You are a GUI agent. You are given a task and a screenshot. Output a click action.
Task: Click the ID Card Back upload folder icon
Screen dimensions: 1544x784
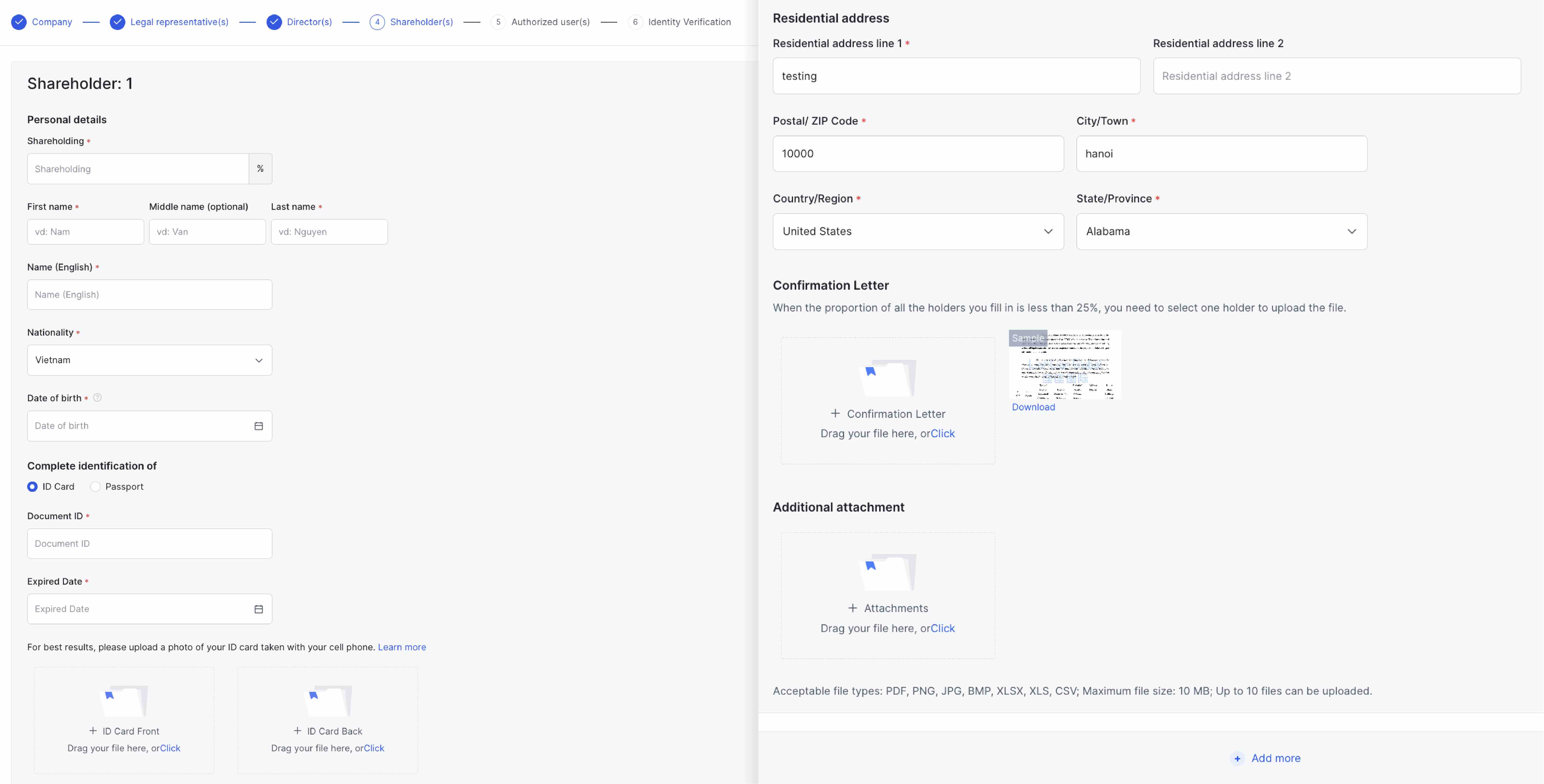328,701
